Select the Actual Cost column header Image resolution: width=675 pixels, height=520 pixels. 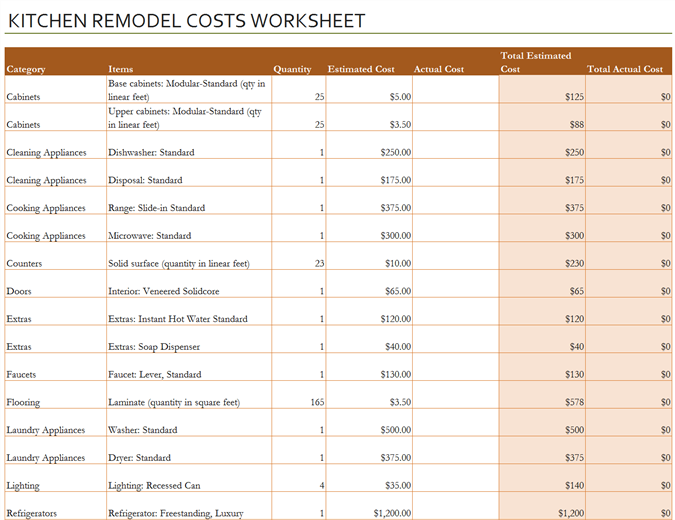pos(439,69)
